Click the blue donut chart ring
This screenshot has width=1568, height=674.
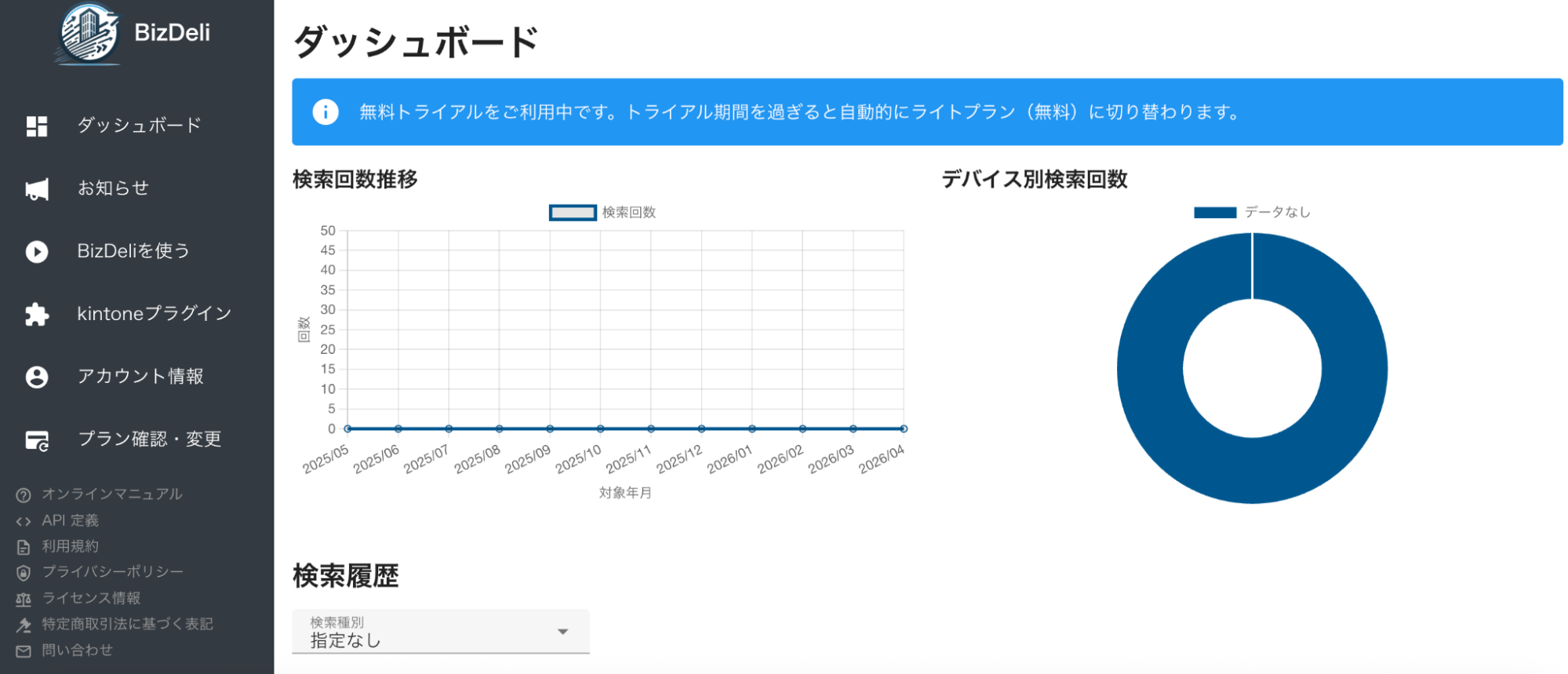point(1149,369)
